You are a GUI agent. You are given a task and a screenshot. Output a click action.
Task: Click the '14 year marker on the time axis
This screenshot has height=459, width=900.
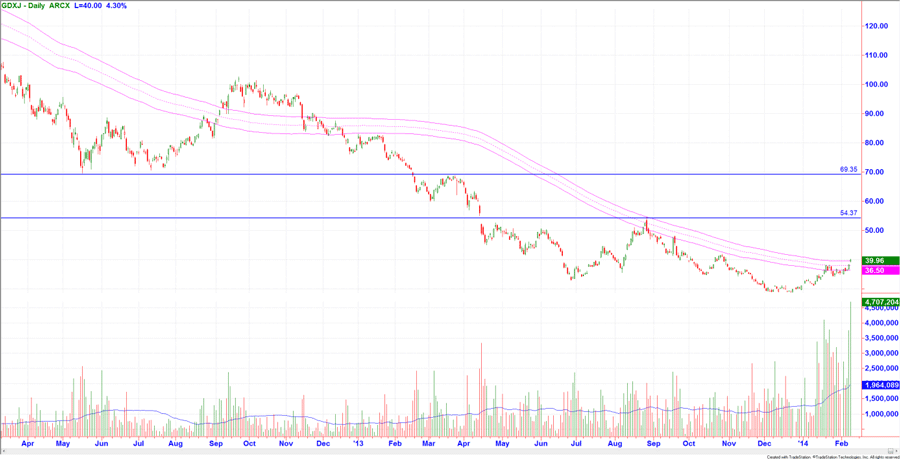pos(805,444)
